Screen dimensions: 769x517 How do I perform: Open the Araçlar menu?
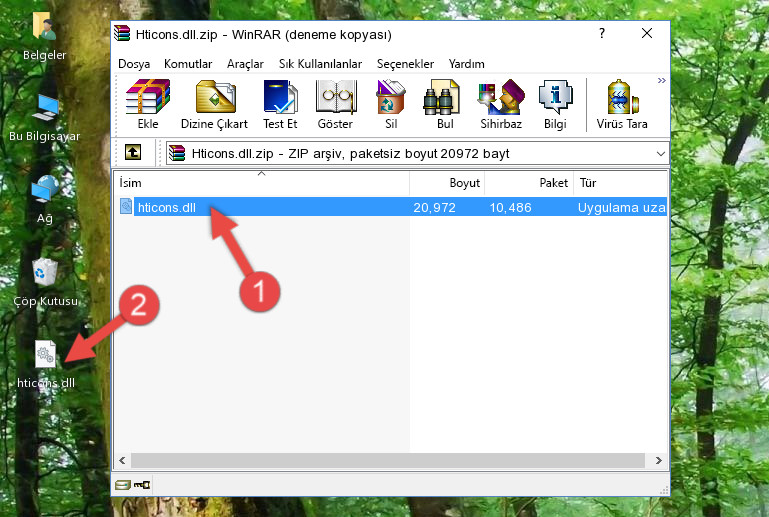pyautogui.click(x=245, y=64)
